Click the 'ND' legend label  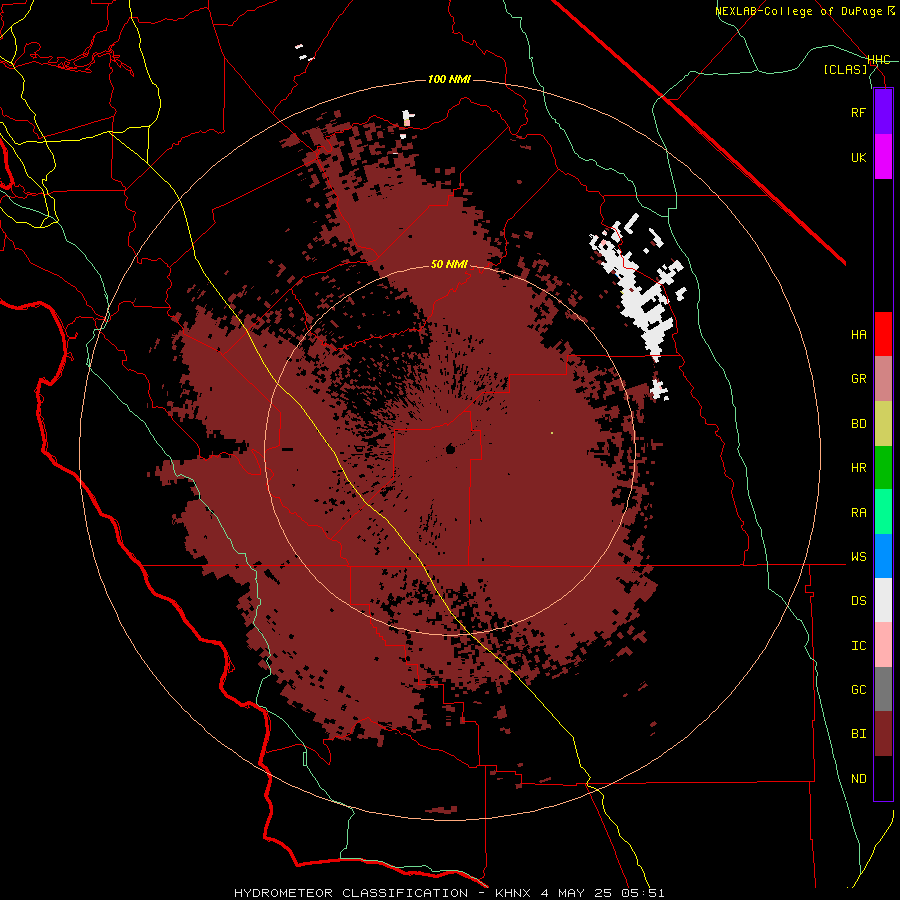click(x=859, y=779)
